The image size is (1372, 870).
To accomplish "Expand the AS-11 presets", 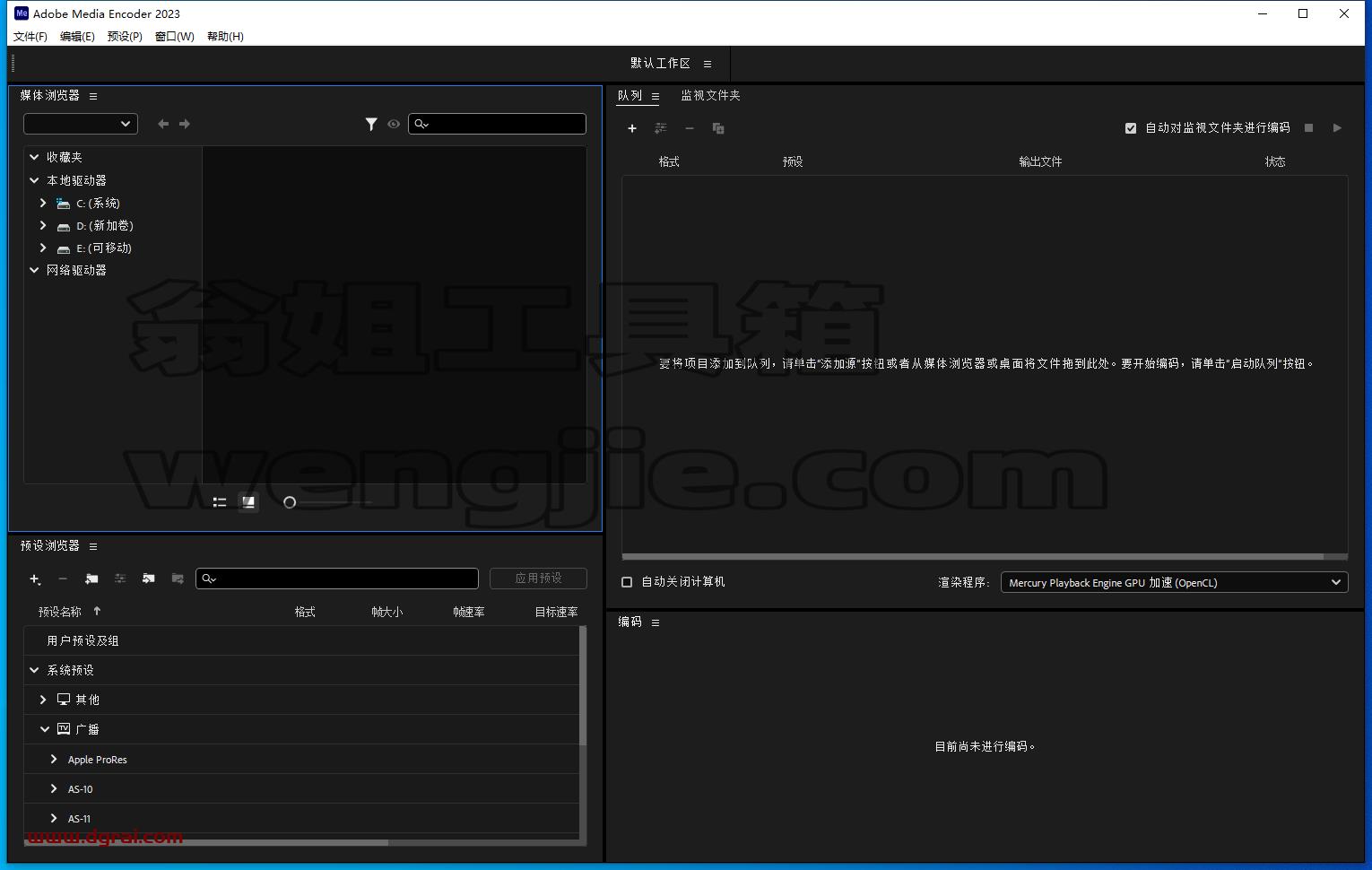I will [54, 818].
